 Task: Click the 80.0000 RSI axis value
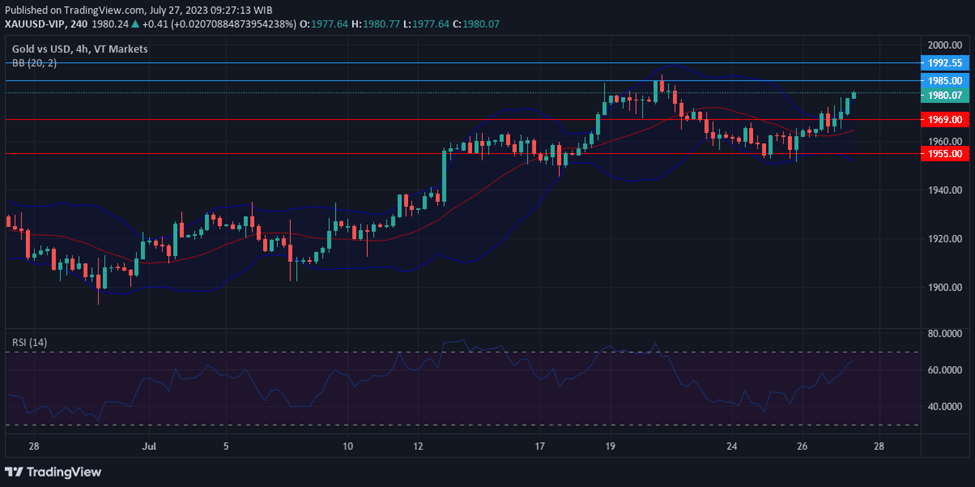[x=944, y=334]
